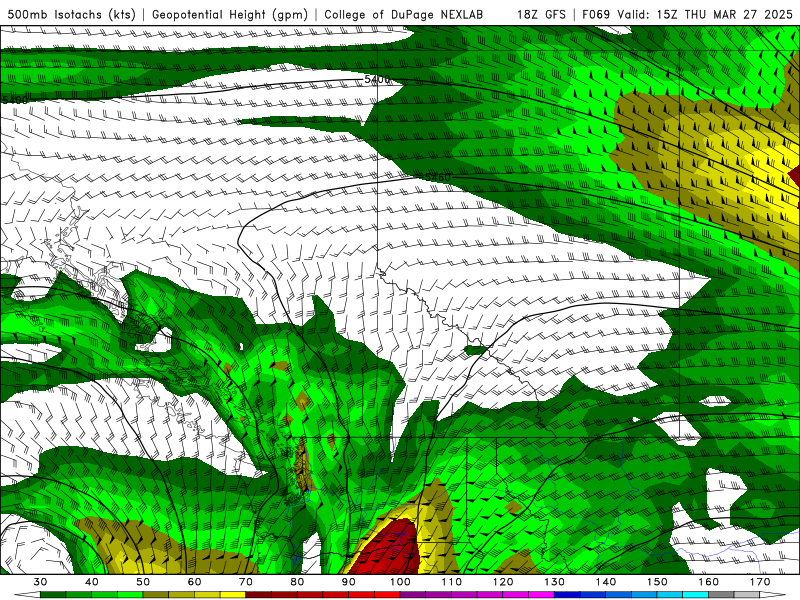Click the 150 knot legend label
800x600 pixels.
coord(657,582)
